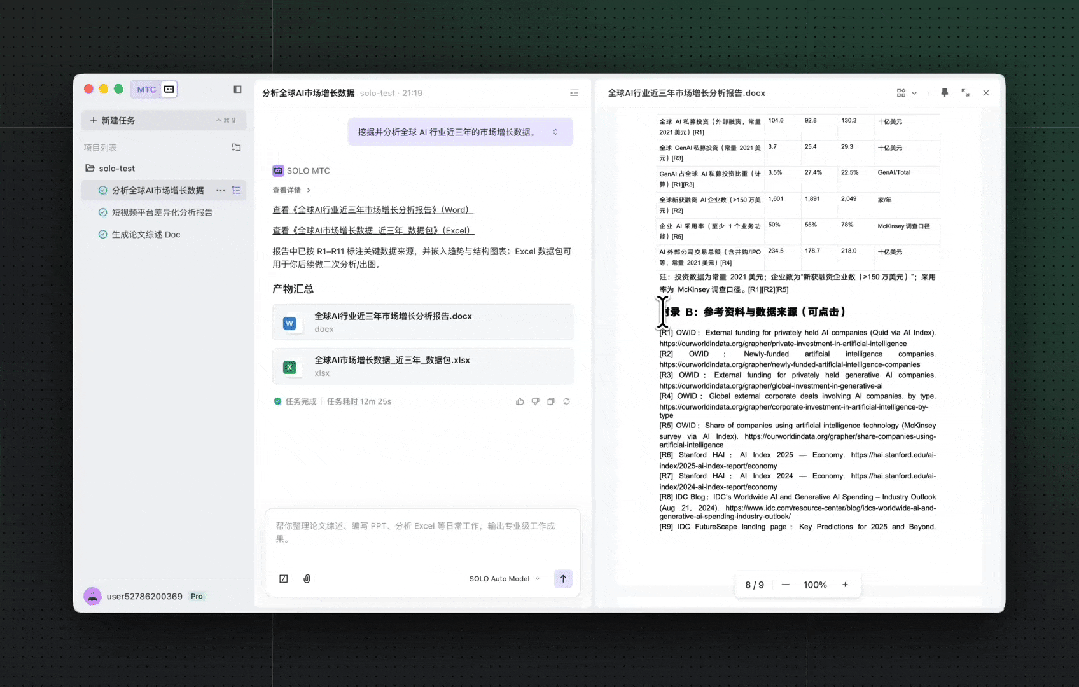
Task: Attach a file with the paperclip icon
Action: [x=307, y=579]
